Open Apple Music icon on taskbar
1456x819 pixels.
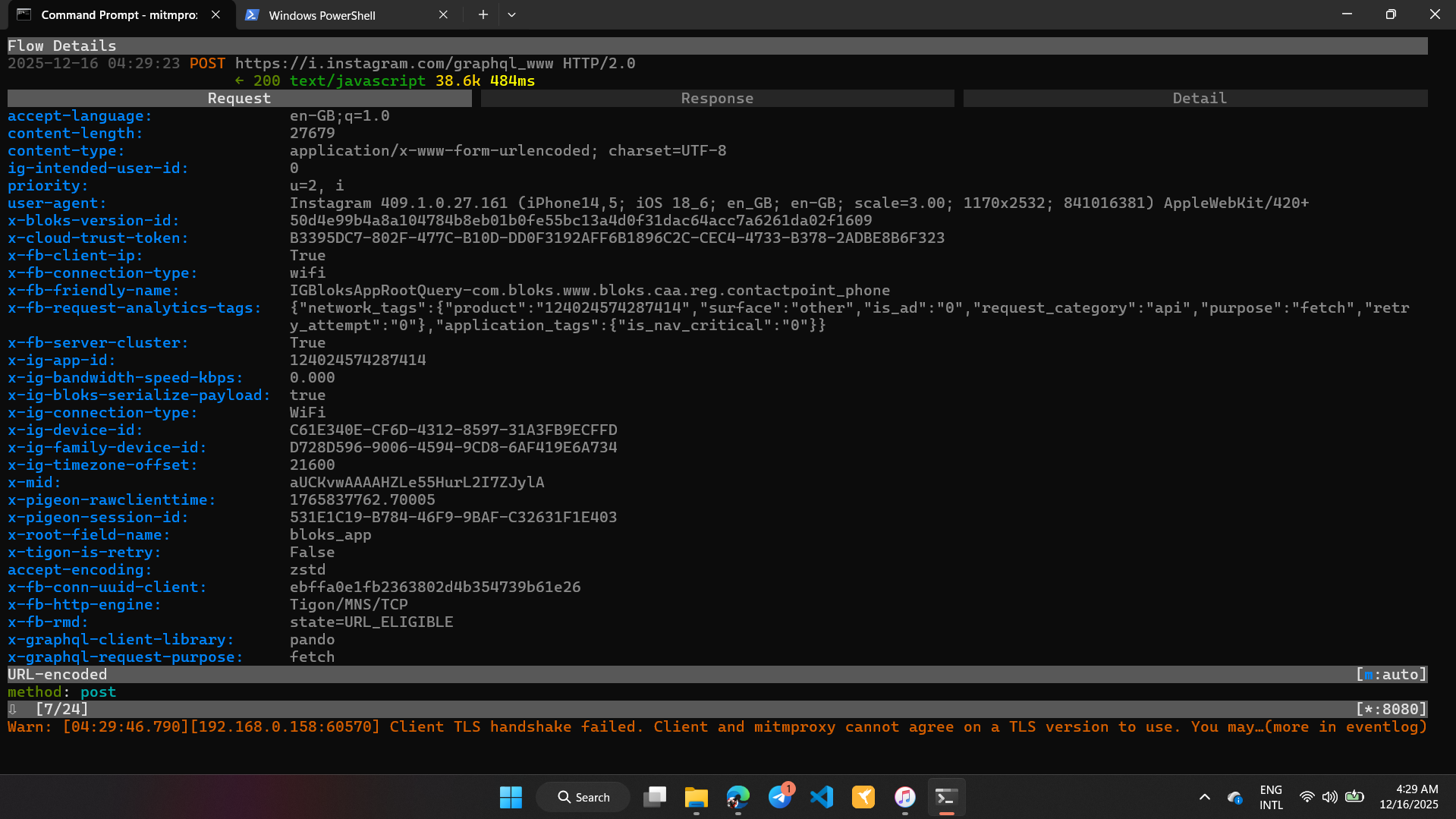tap(904, 797)
